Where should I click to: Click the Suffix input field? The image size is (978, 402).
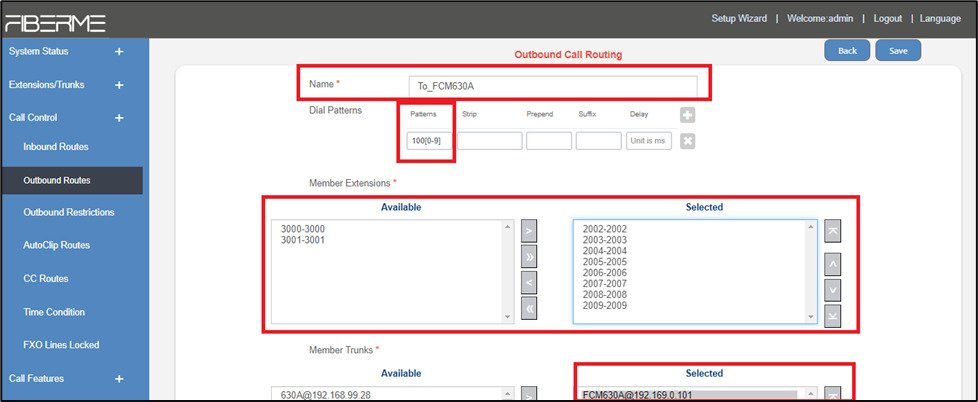point(598,141)
